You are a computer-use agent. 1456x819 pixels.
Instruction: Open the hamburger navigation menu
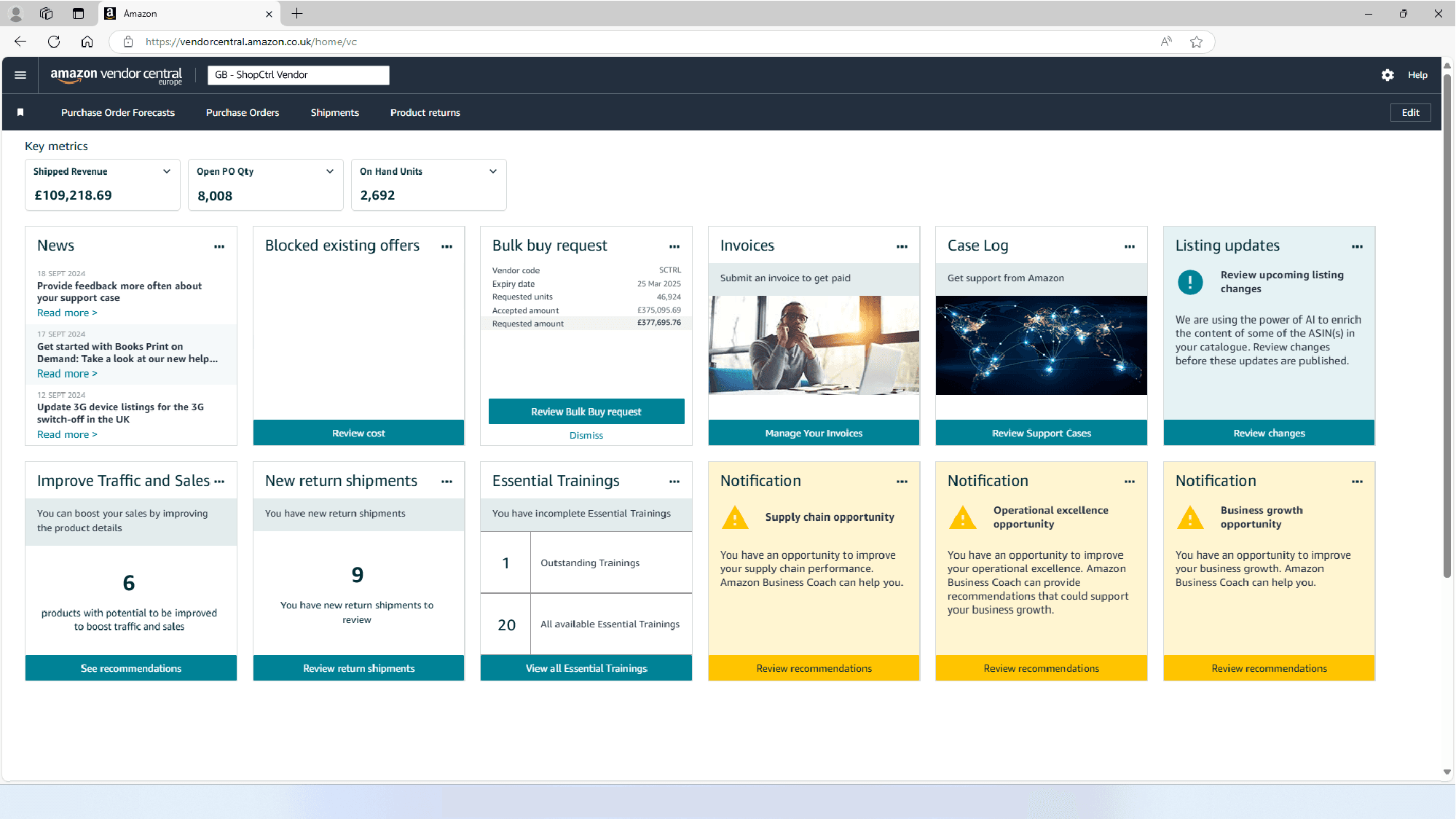(20, 75)
